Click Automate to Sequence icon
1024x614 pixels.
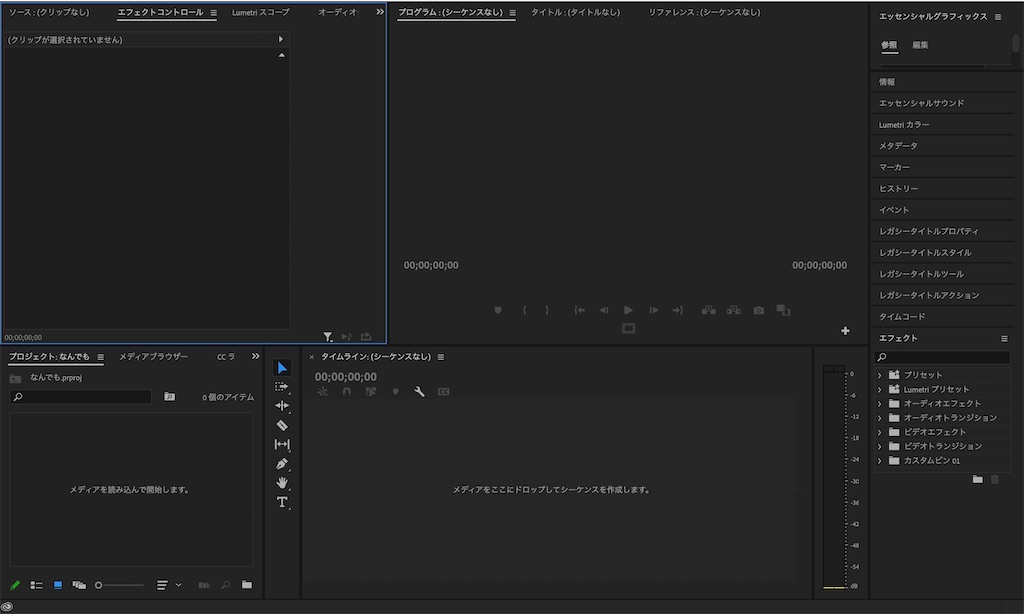pyautogui.click(x=204, y=585)
